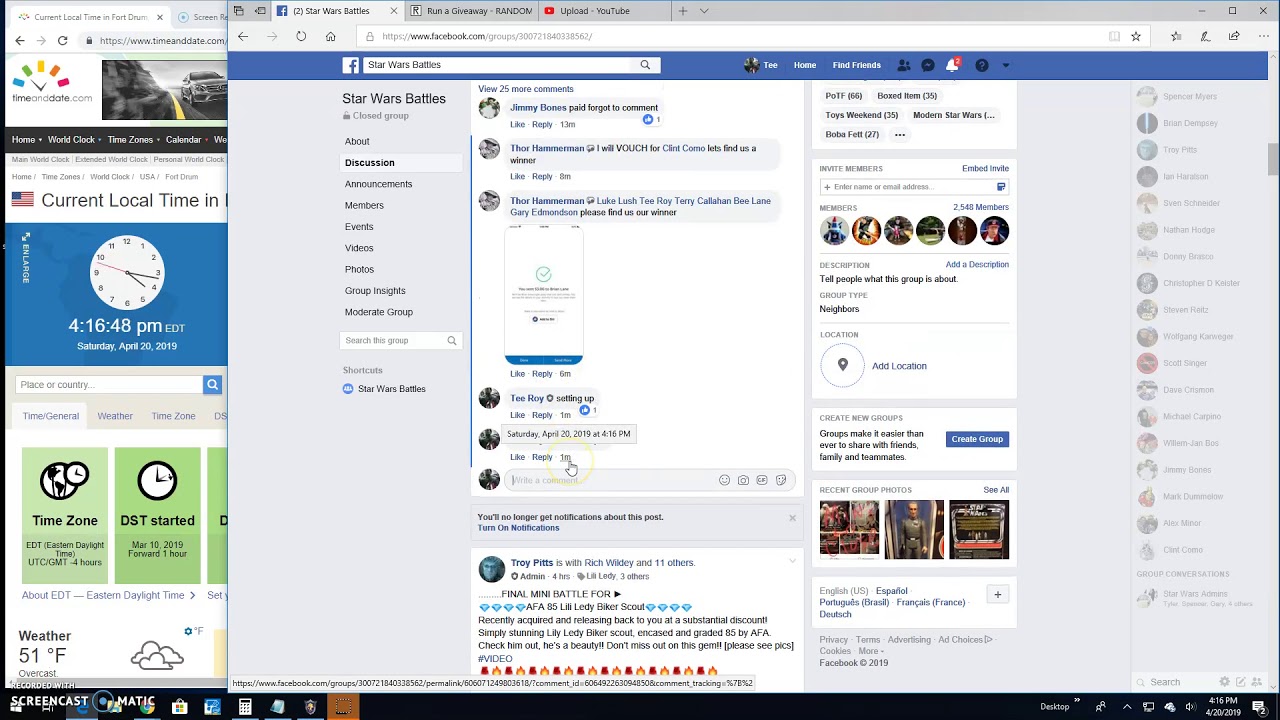
Task: Switch to Run a Giveaway tab
Action: pyautogui.click(x=471, y=11)
